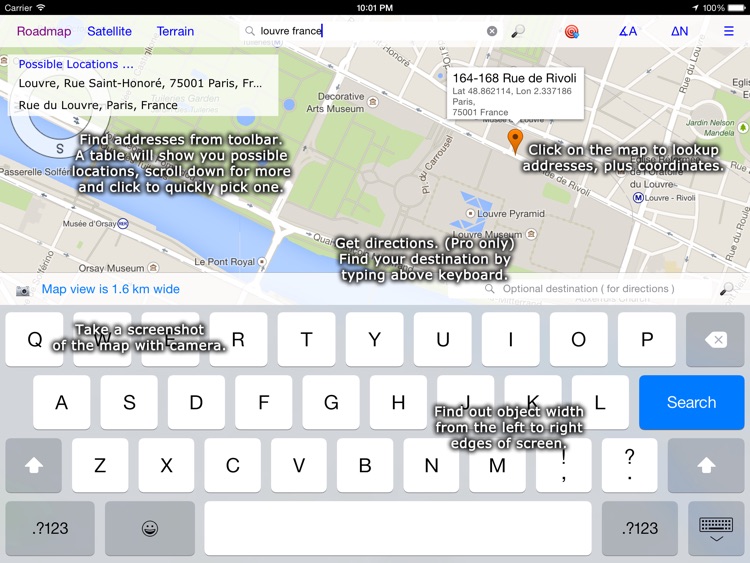Tap the right Shift key
The height and width of the screenshot is (563, 750).
click(706, 465)
